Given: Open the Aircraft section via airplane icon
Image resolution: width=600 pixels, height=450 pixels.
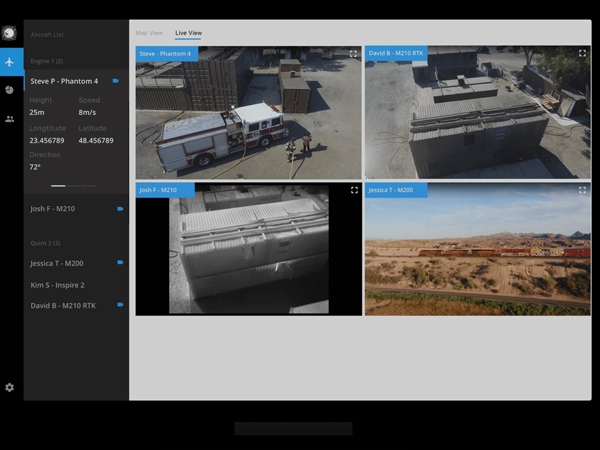Looking at the screenshot, I should pyautogui.click(x=11, y=62).
